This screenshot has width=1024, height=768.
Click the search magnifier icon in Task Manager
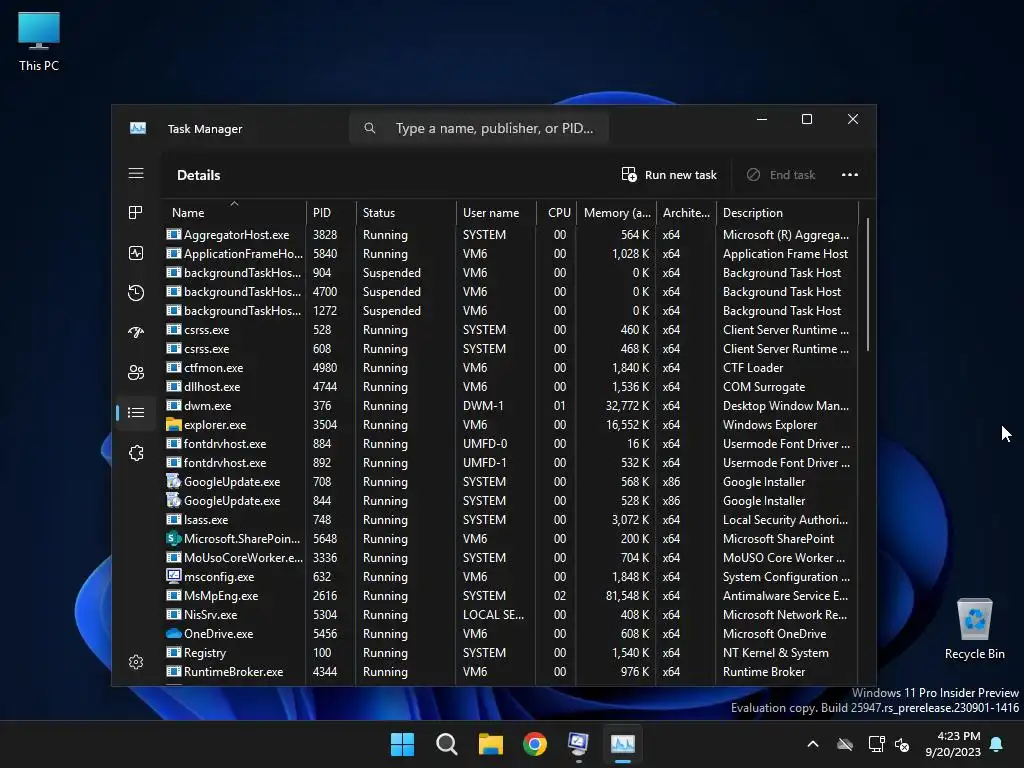pyautogui.click(x=370, y=128)
